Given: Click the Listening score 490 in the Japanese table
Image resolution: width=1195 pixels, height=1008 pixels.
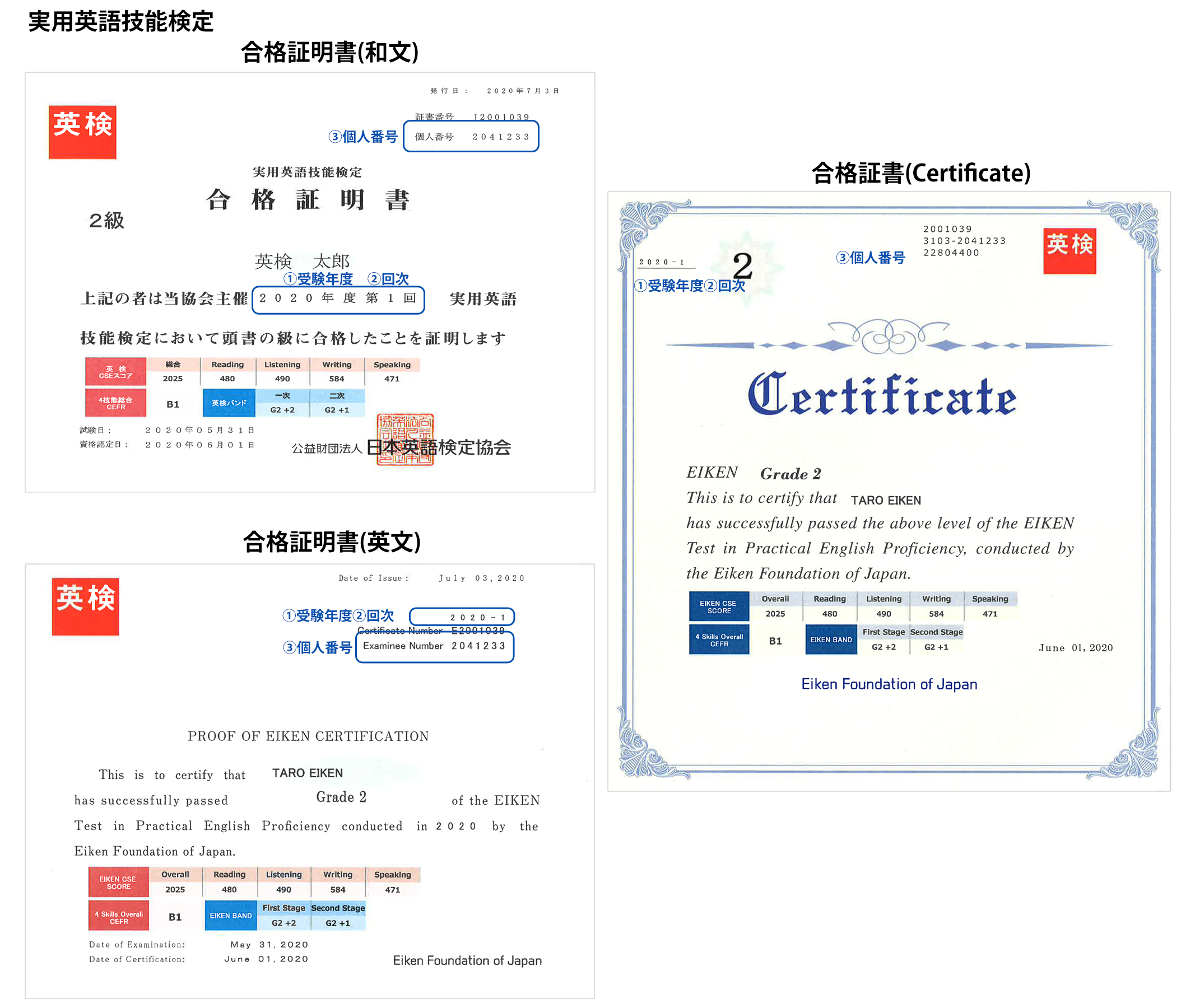Looking at the screenshot, I should click(x=282, y=379).
